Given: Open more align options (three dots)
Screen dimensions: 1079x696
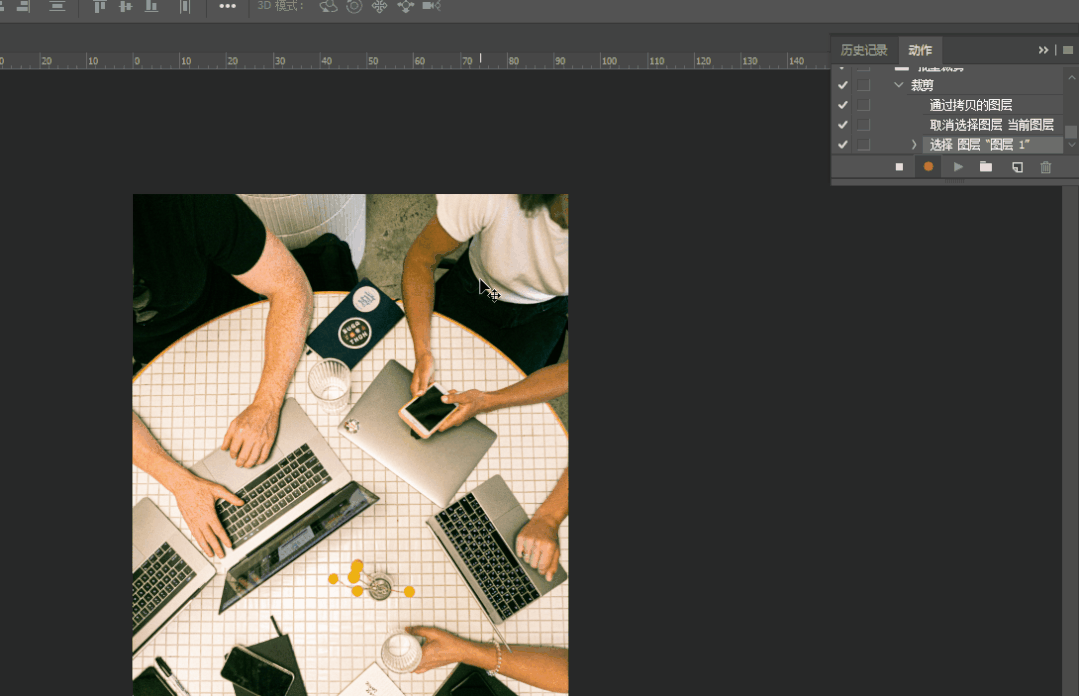Looking at the screenshot, I should click(228, 6).
